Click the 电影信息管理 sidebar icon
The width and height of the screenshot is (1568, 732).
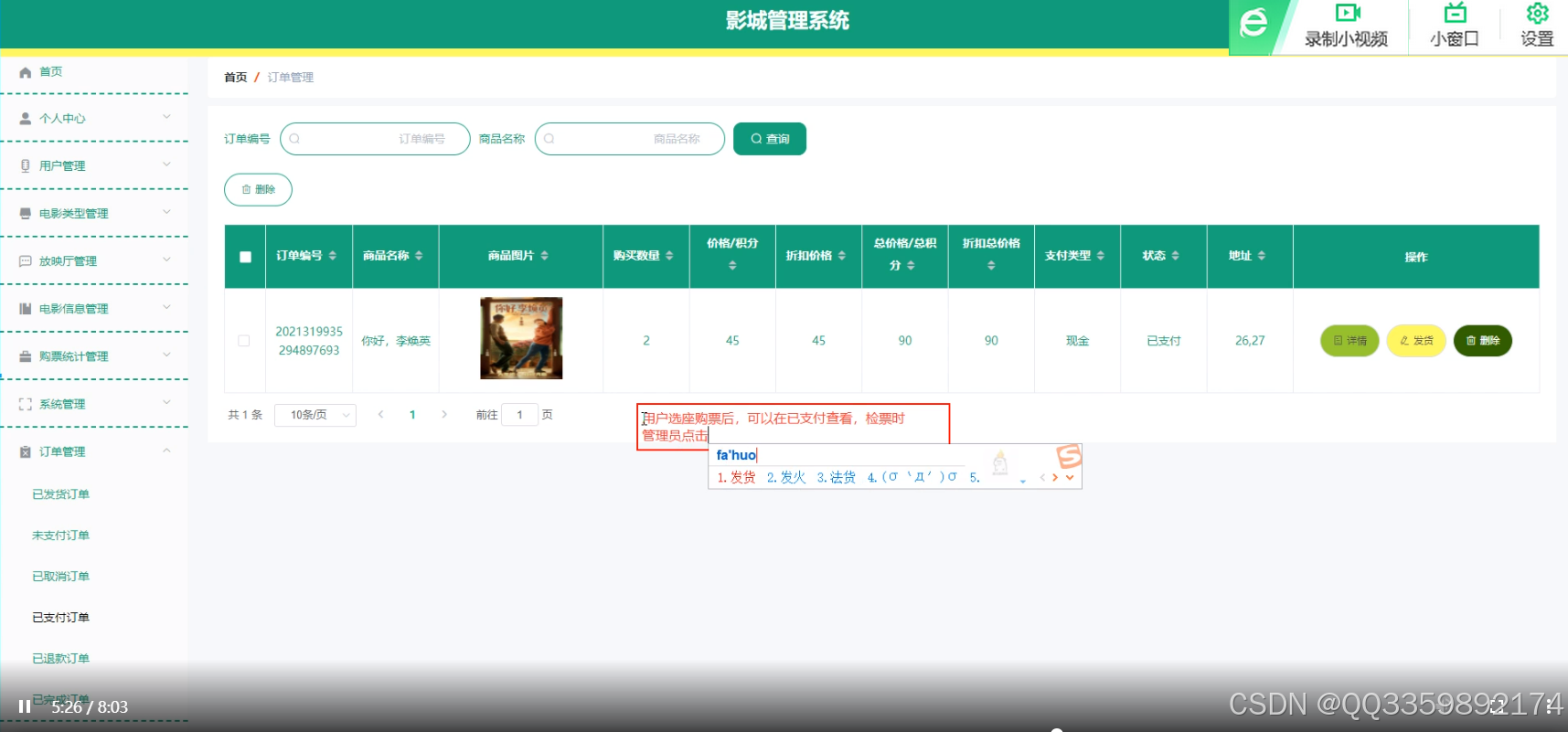pyautogui.click(x=26, y=309)
